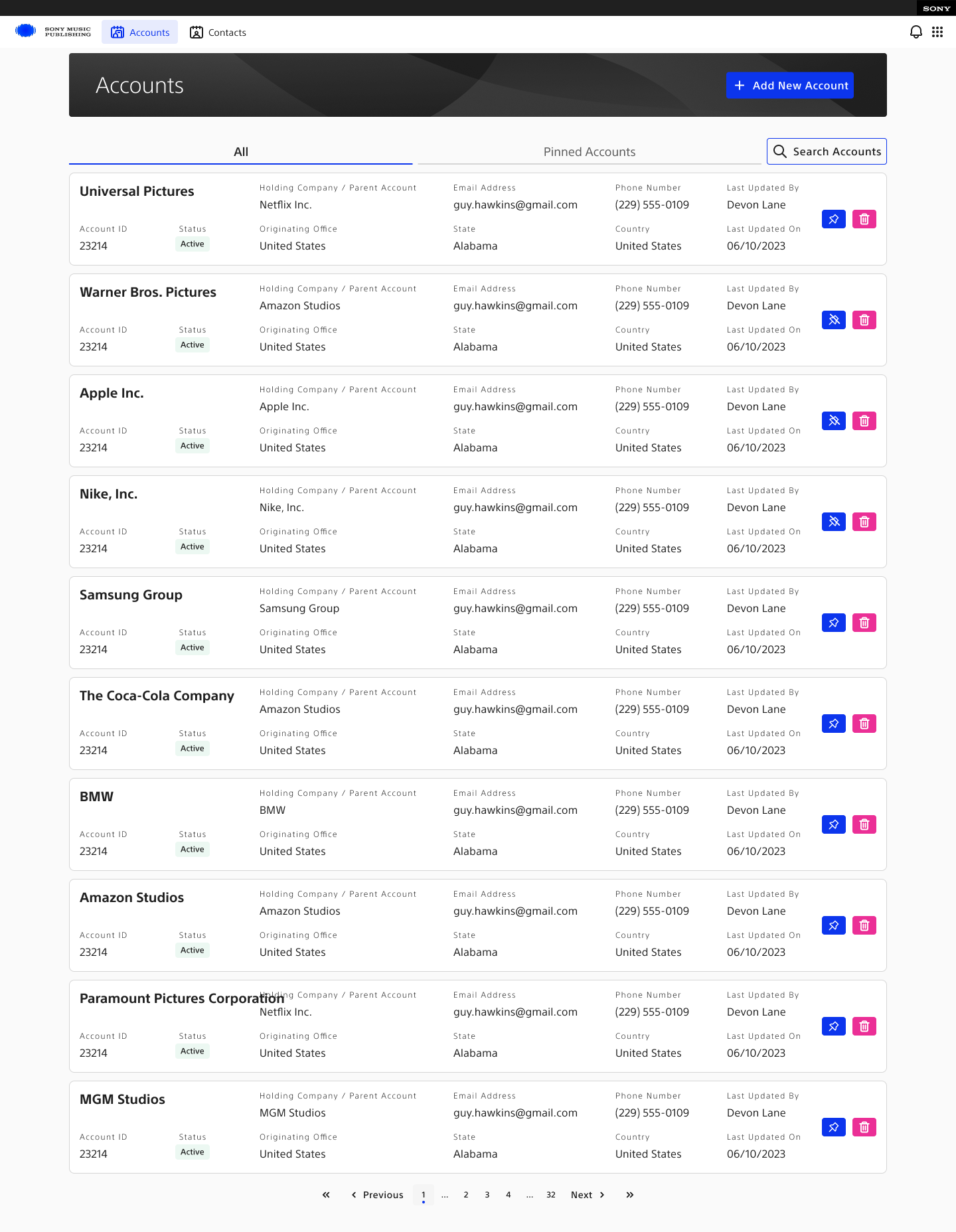Screen dimensions: 956x1232
Task: Click the Accounts page heading
Action: coord(139,86)
